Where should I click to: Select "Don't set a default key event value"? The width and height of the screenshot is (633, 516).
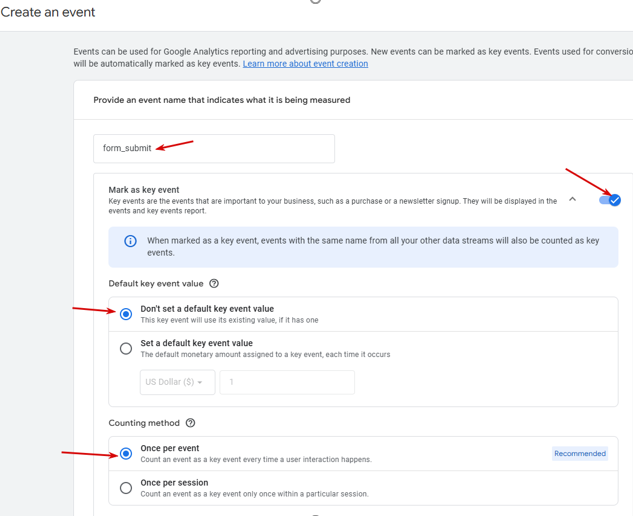click(126, 314)
